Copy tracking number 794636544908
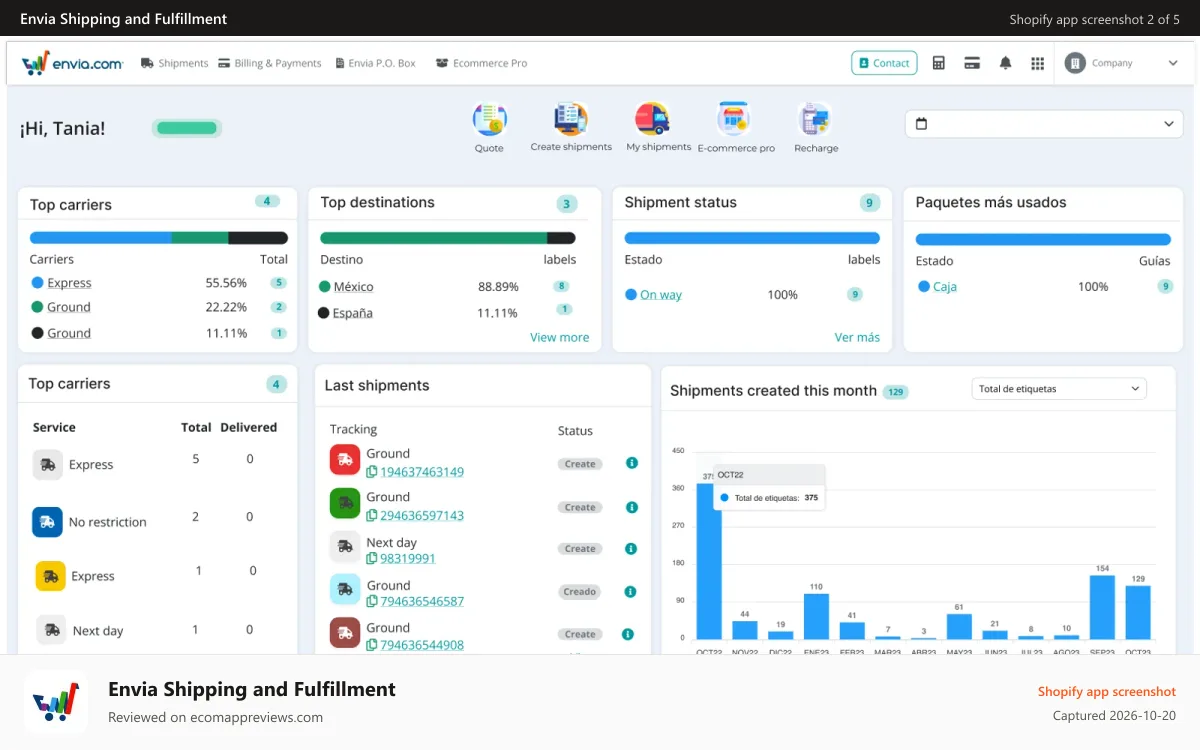Viewport: 1200px width, 750px height. (372, 645)
